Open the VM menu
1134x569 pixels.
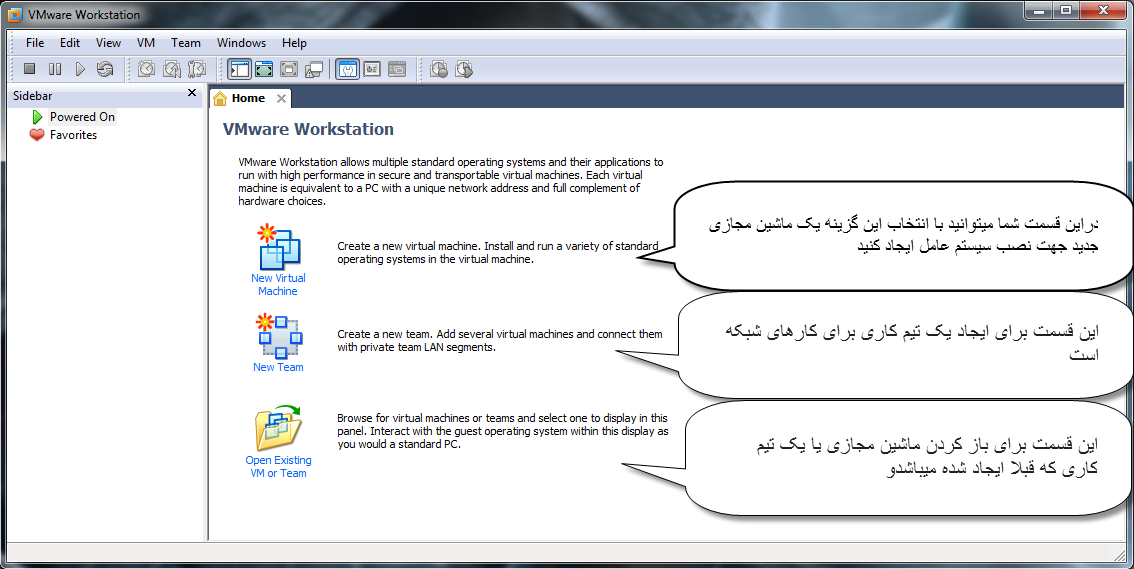click(x=146, y=43)
